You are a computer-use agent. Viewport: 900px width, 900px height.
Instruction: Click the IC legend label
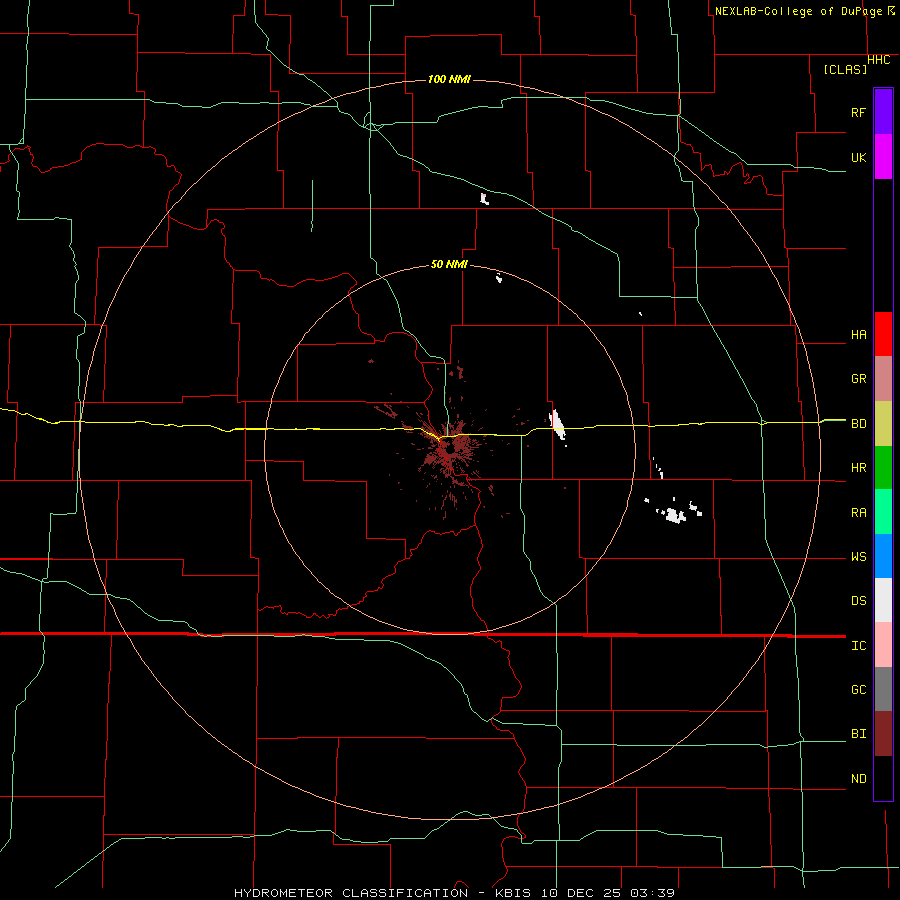click(x=858, y=646)
